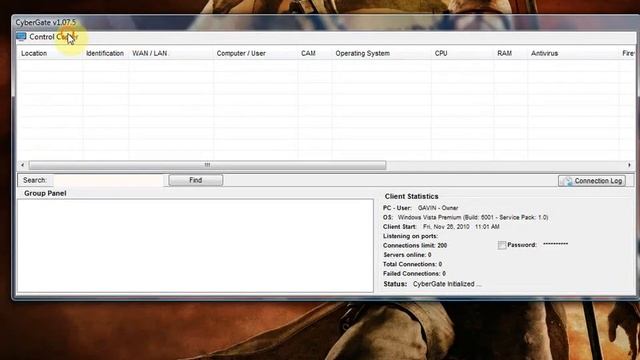This screenshot has width=640, height=360.
Task: Open the Connection Log
Action: [591, 181]
